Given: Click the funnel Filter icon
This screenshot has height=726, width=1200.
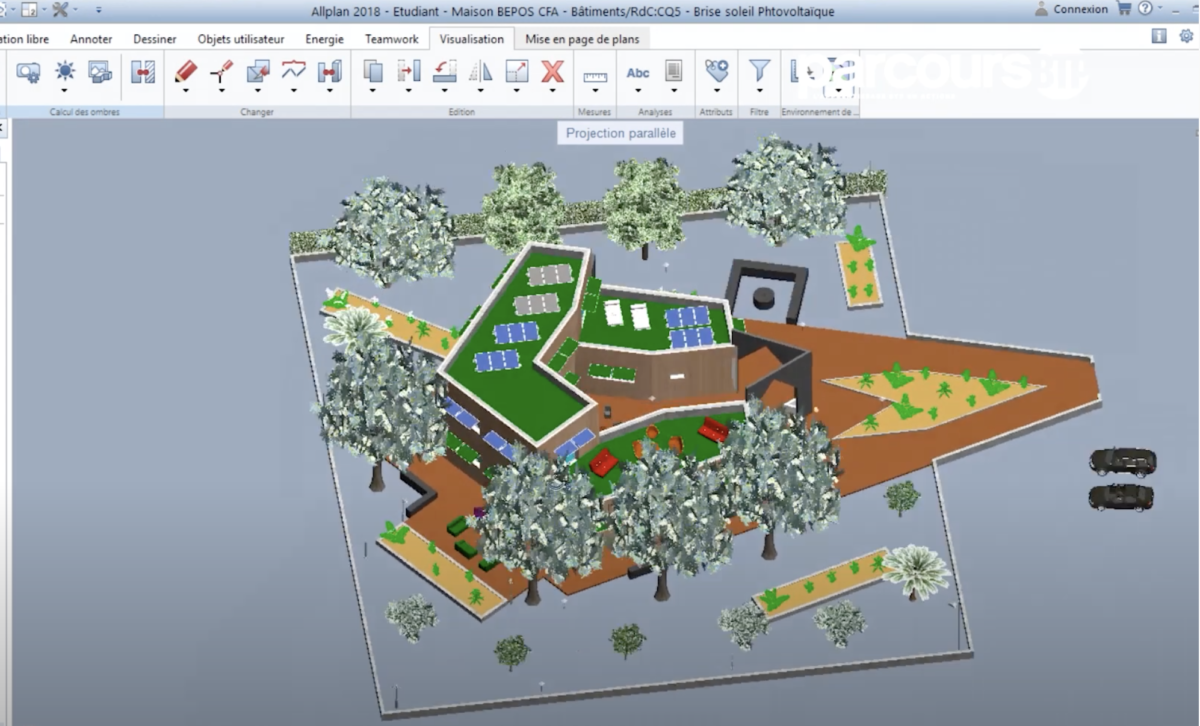Looking at the screenshot, I should [x=760, y=71].
